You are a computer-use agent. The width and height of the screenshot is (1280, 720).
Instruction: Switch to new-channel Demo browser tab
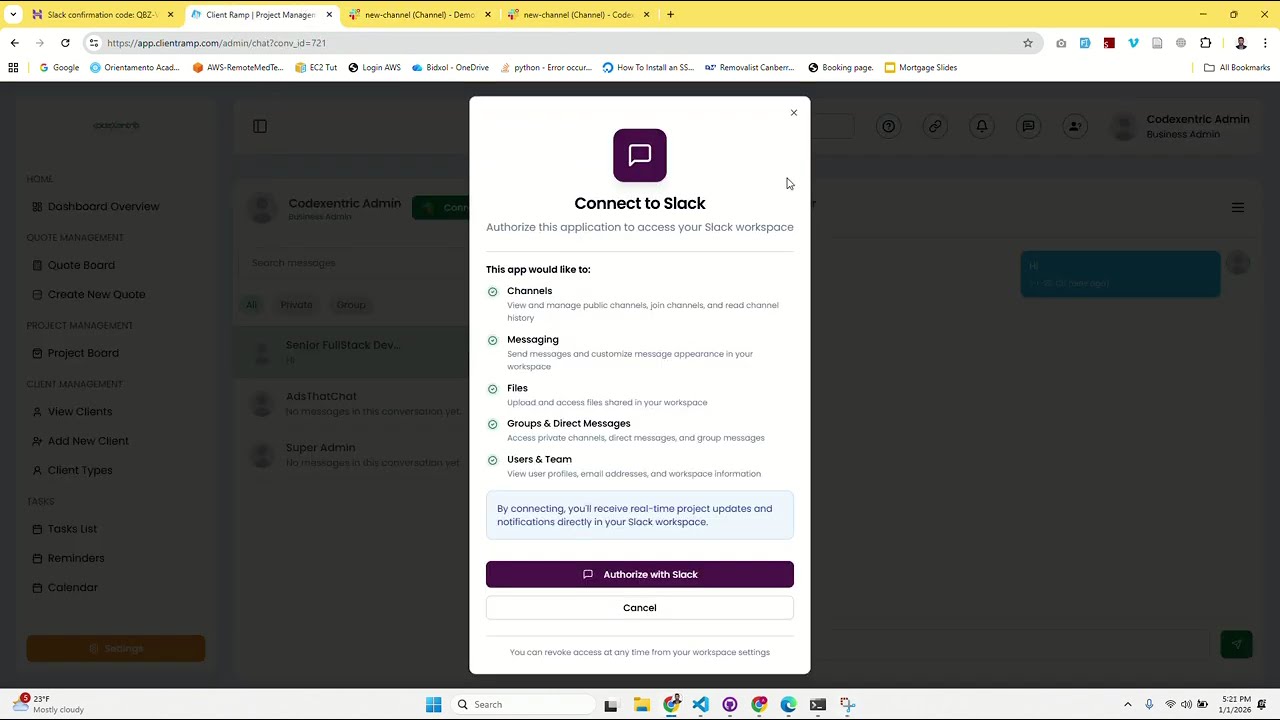click(419, 15)
